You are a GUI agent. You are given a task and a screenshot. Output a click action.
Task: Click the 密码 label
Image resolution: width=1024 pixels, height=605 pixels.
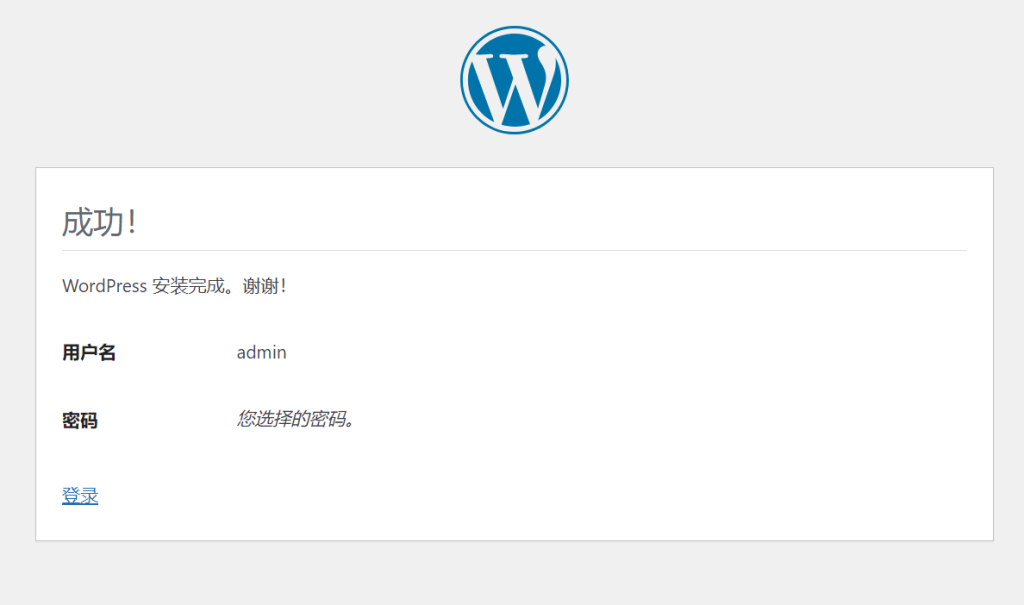point(80,421)
